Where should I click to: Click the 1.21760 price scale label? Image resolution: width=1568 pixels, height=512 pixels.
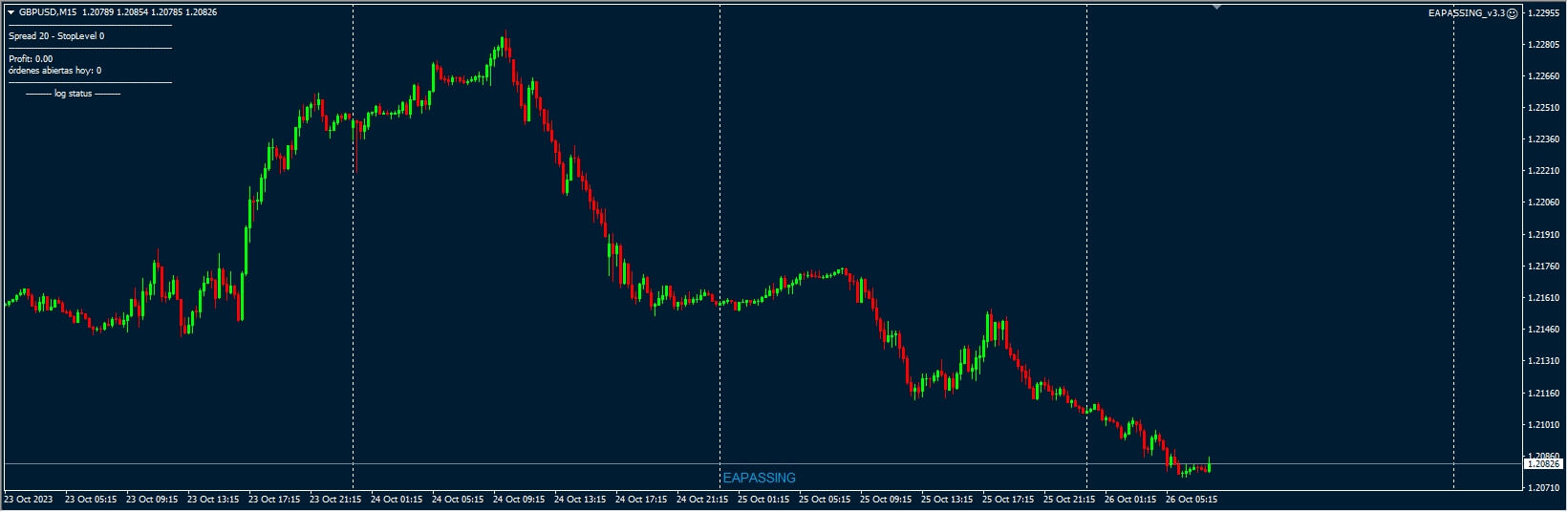pos(1545,267)
